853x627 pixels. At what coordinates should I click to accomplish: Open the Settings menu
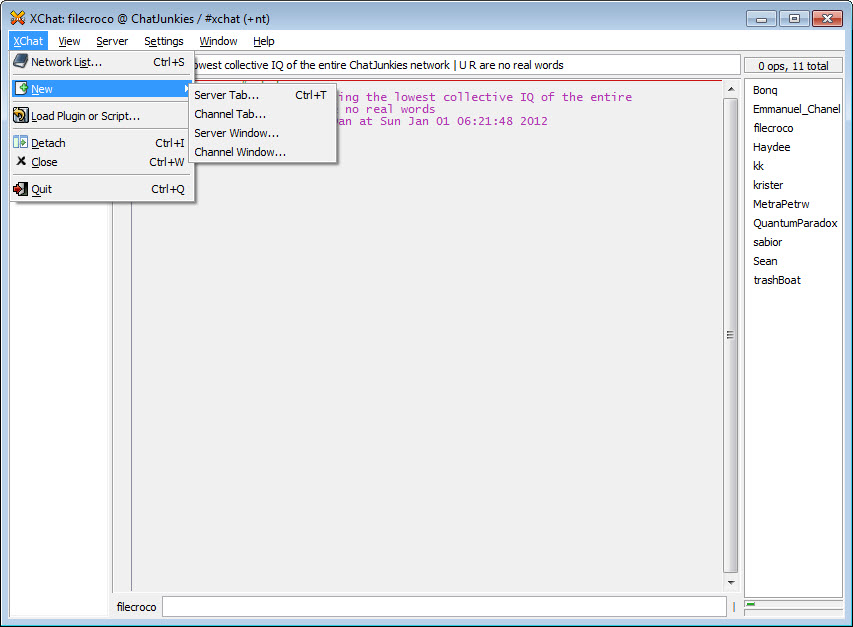(164, 41)
